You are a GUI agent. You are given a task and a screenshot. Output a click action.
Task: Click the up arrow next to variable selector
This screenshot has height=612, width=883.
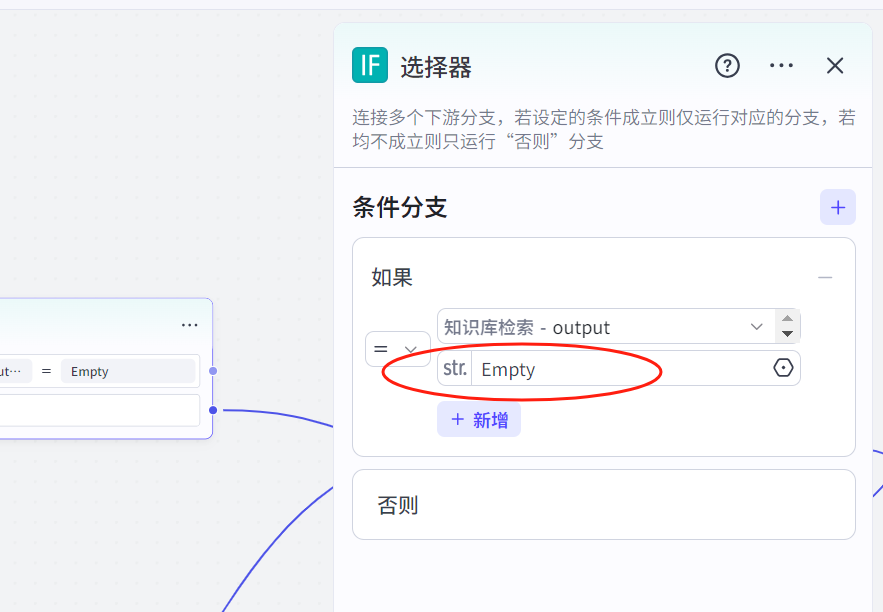click(787, 319)
